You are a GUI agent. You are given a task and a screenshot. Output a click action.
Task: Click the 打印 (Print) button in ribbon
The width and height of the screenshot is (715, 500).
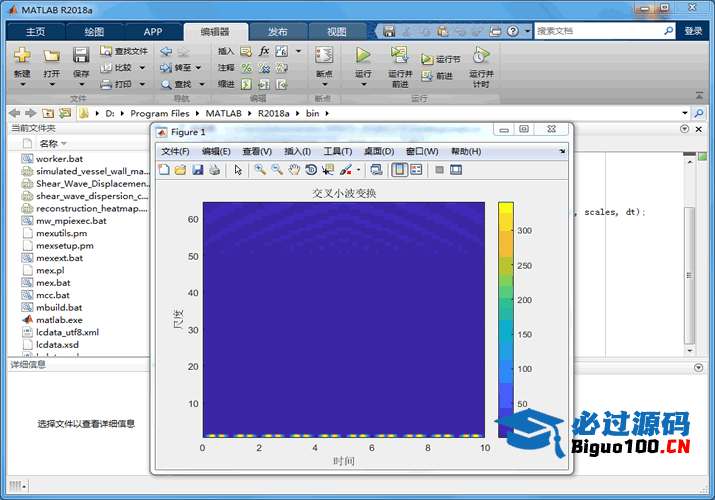point(117,84)
